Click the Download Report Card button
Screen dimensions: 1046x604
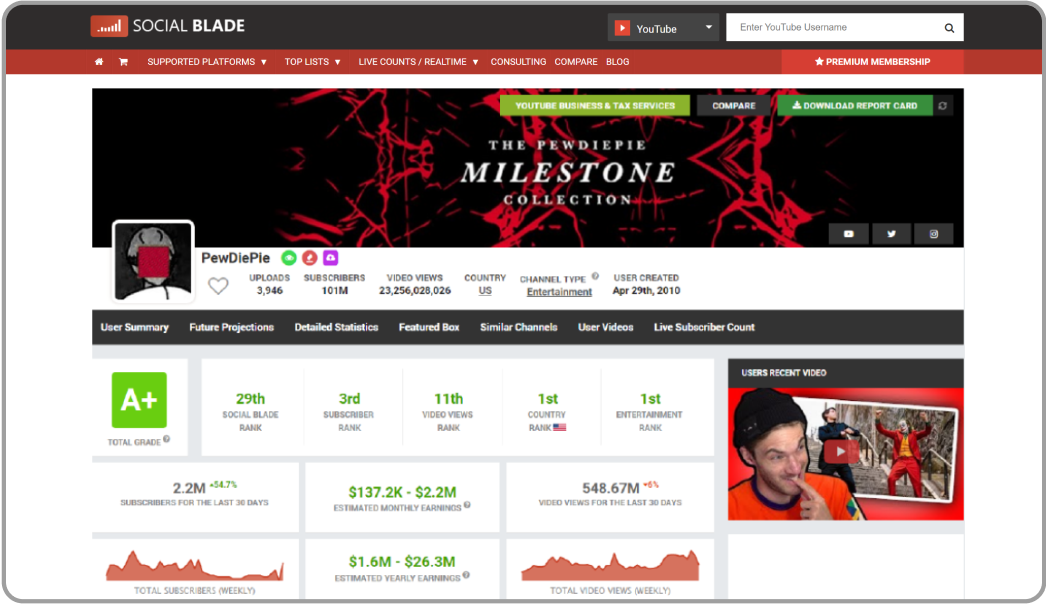pyautogui.click(x=855, y=105)
